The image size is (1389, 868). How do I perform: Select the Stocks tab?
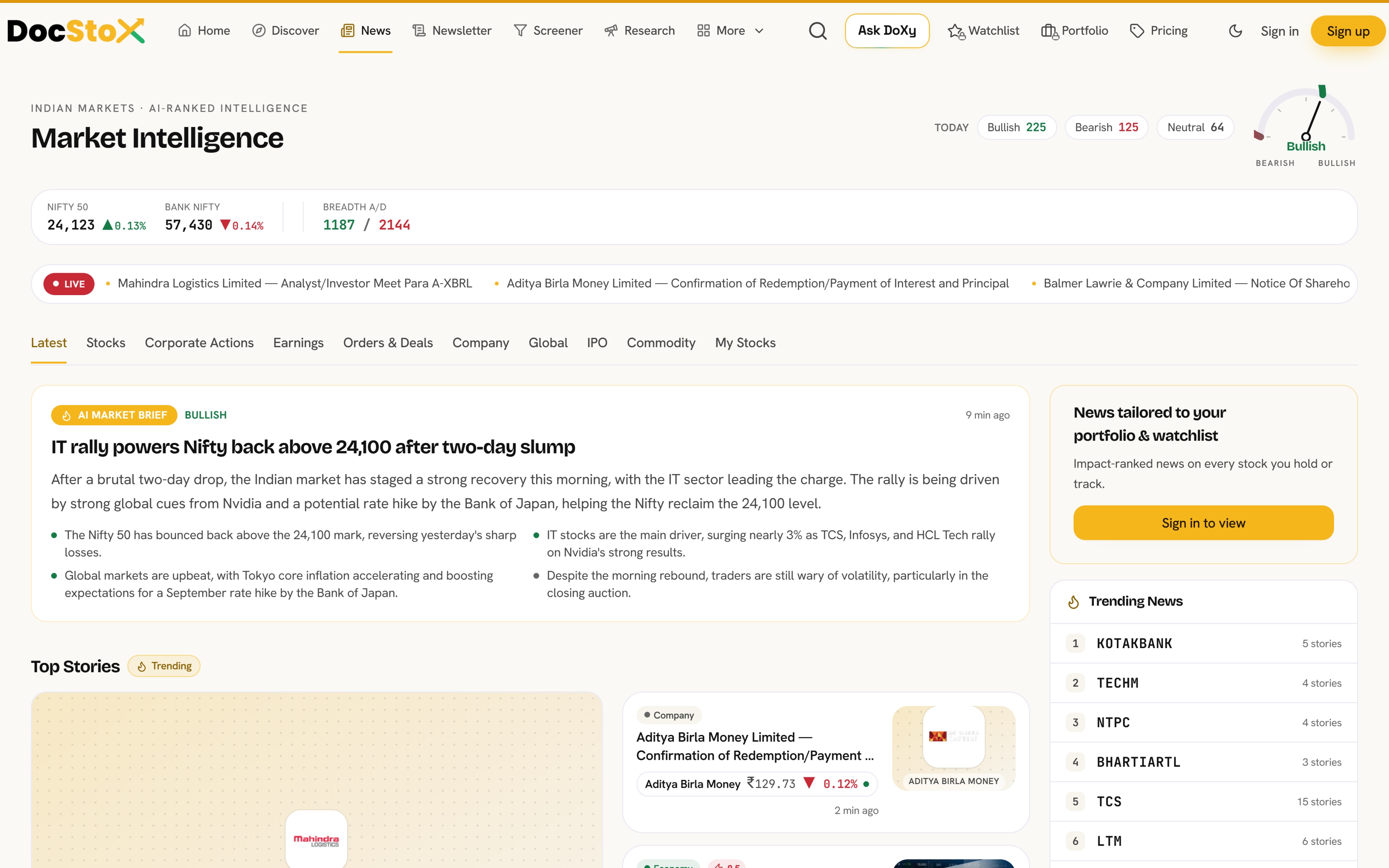click(106, 343)
